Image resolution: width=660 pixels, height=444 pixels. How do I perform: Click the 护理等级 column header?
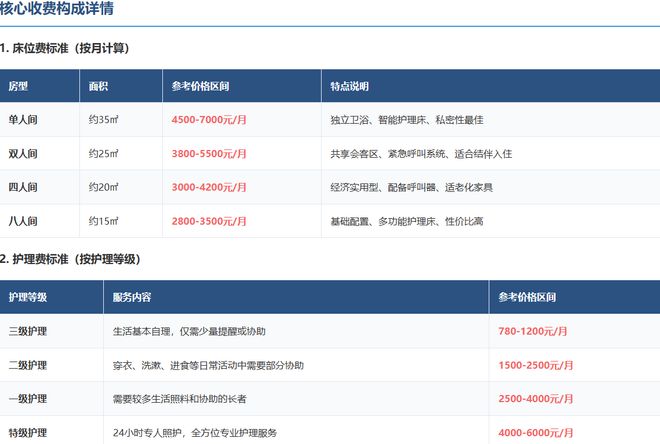(x=28, y=297)
